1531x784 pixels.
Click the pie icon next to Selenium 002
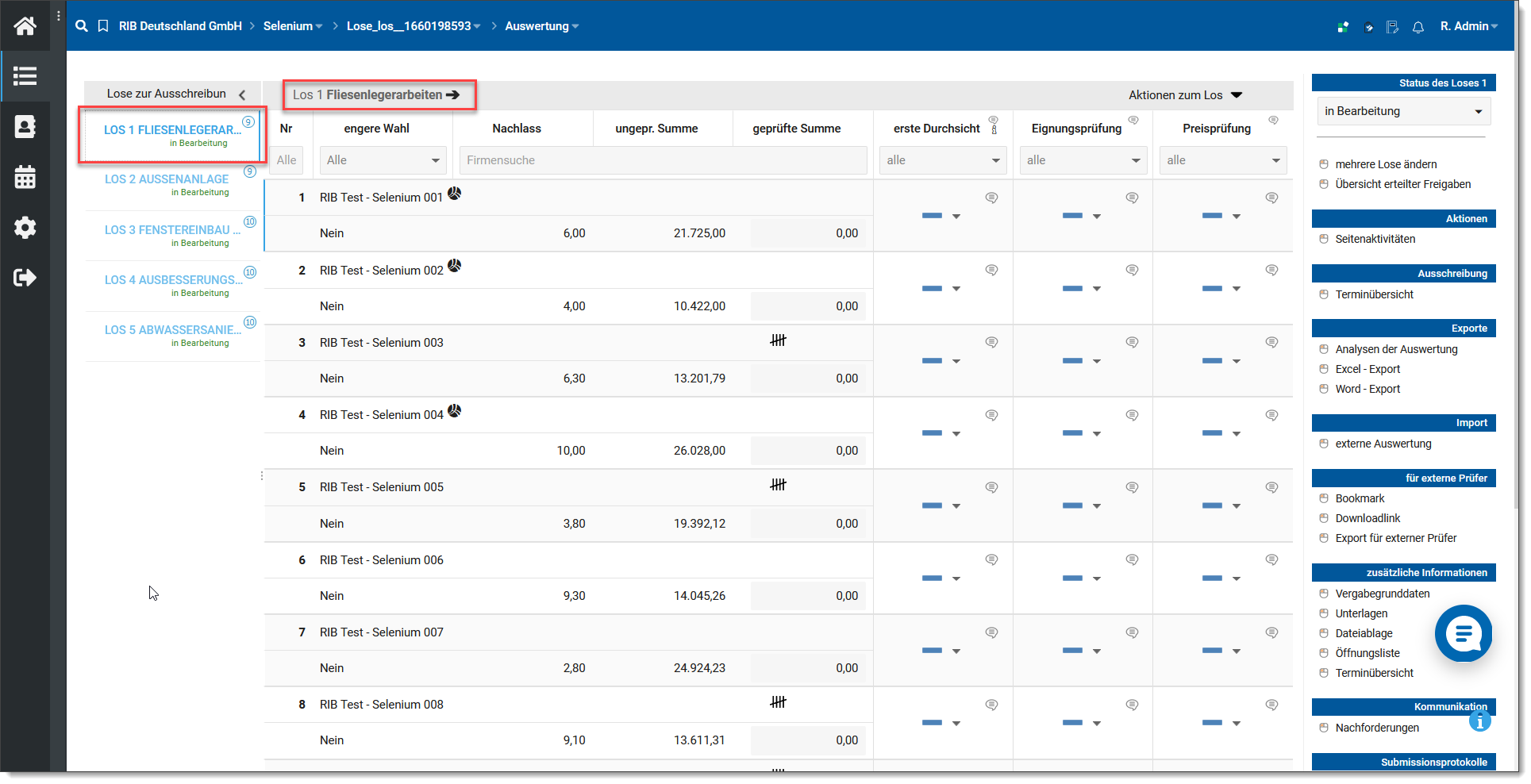(x=454, y=266)
